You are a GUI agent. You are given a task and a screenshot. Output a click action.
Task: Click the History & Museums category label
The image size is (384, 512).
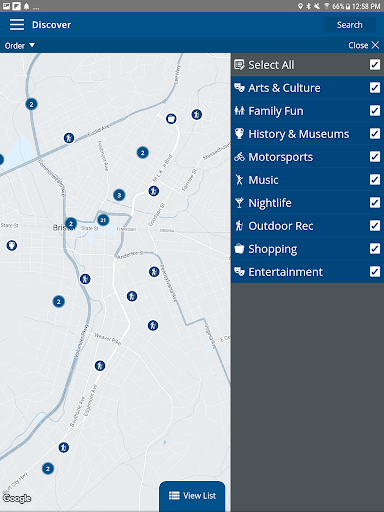click(299, 134)
